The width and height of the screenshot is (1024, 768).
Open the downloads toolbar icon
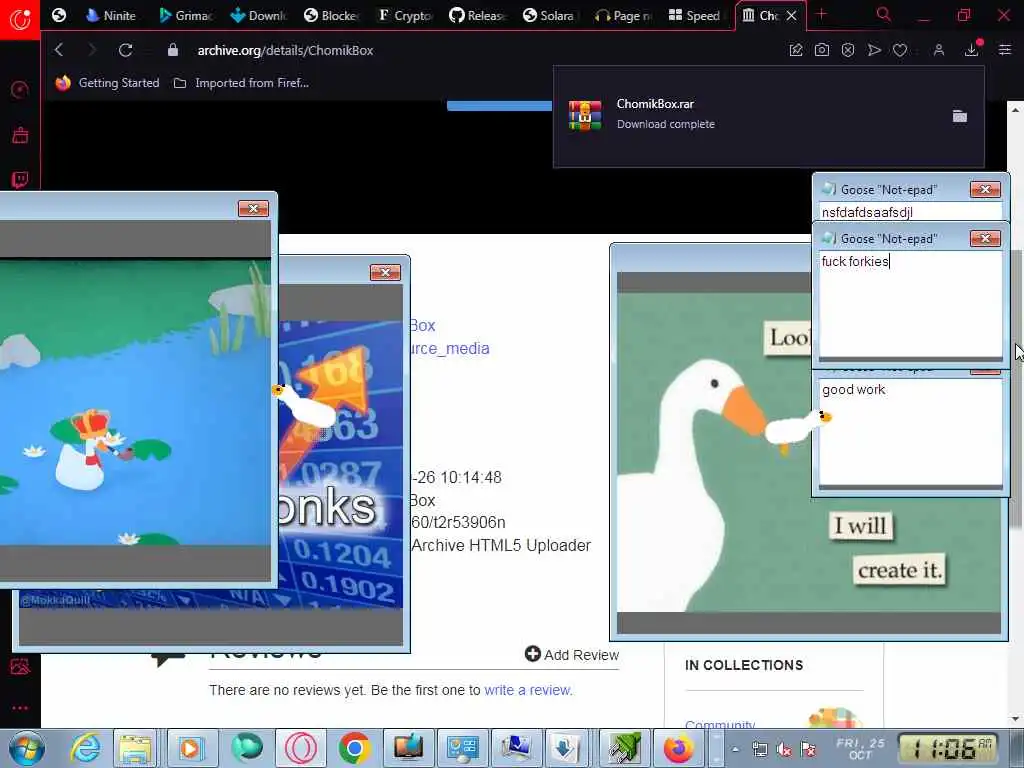tap(972, 50)
